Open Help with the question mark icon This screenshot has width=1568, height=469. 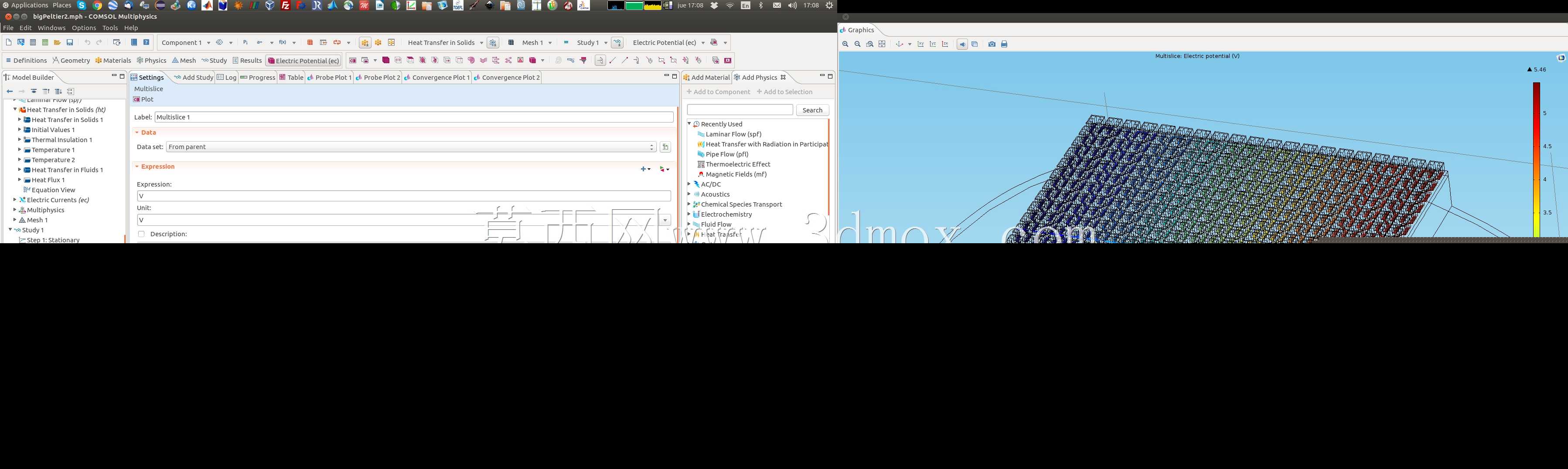coord(146,43)
